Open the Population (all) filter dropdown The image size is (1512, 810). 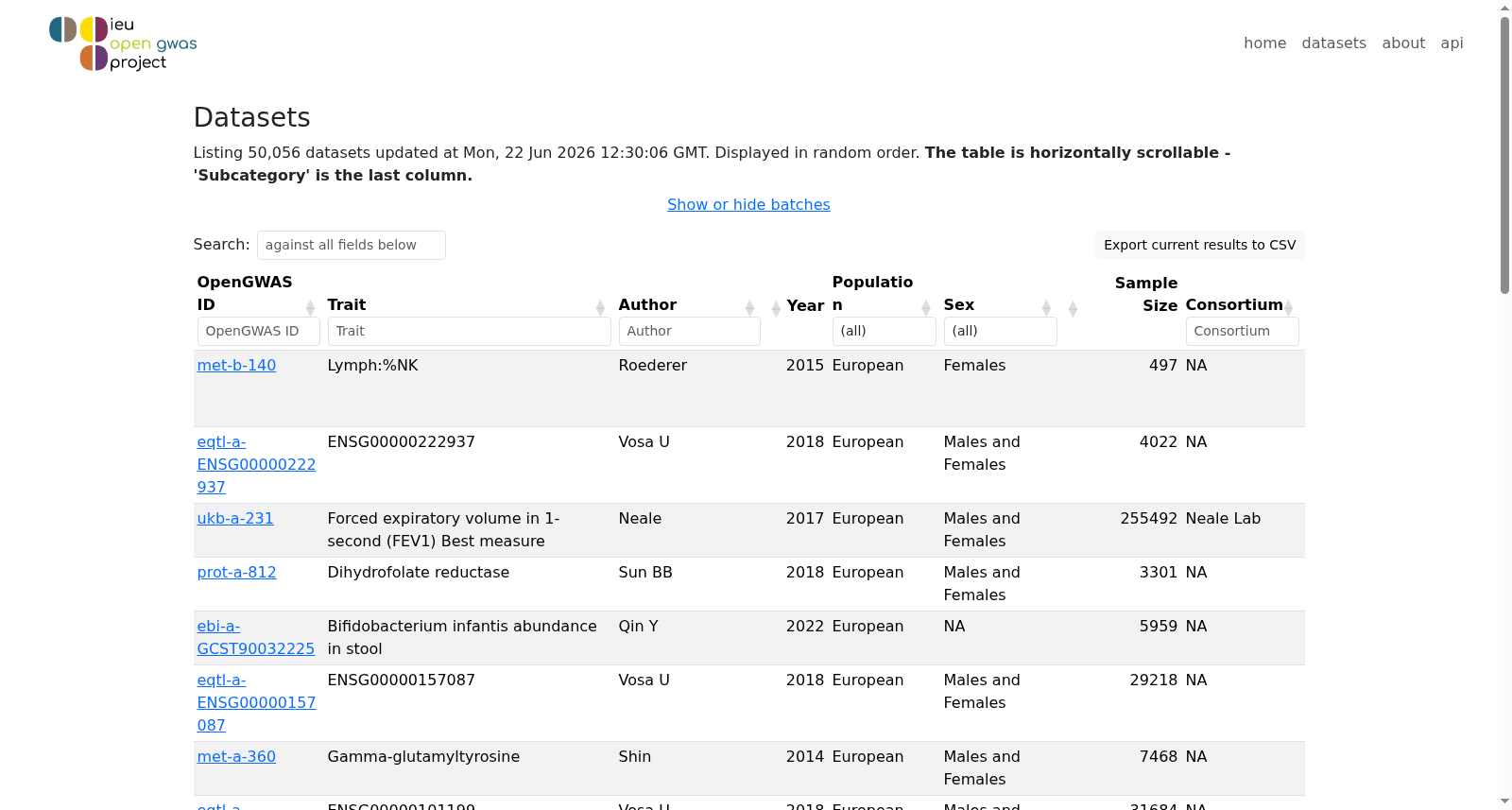[x=884, y=331]
